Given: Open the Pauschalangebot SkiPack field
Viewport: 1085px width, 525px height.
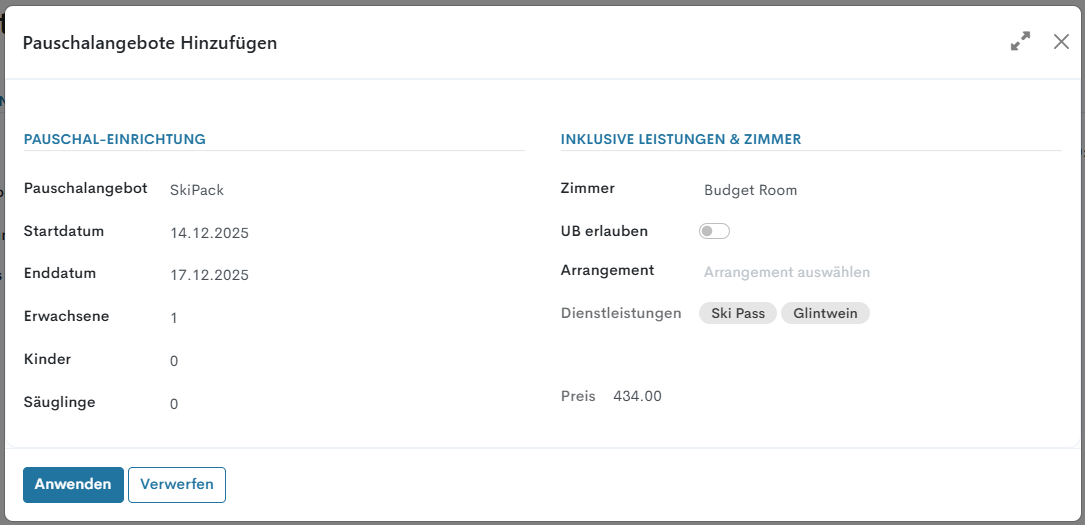Looking at the screenshot, I should pyautogui.click(x=197, y=190).
